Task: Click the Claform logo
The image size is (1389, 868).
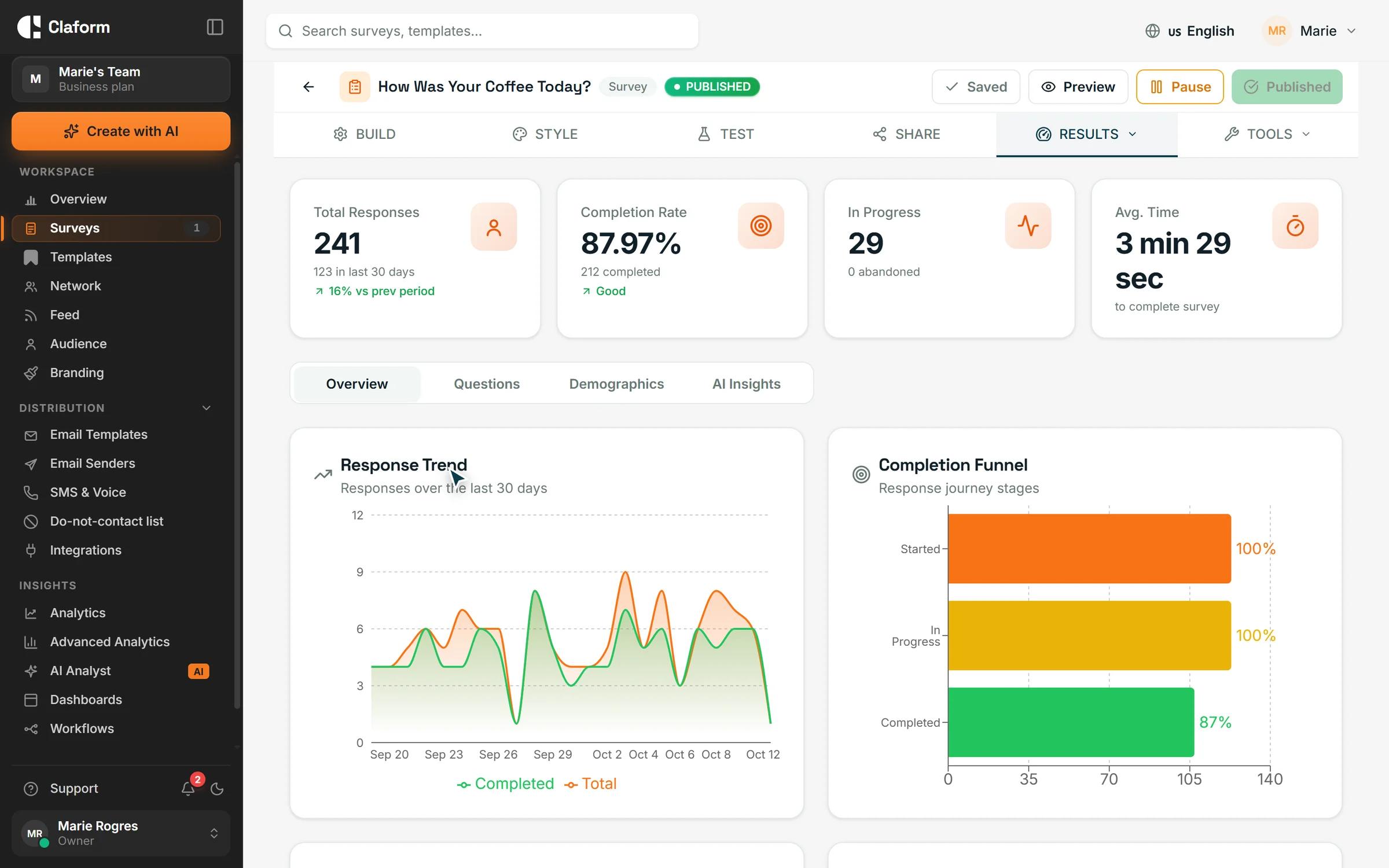Action: [x=64, y=27]
